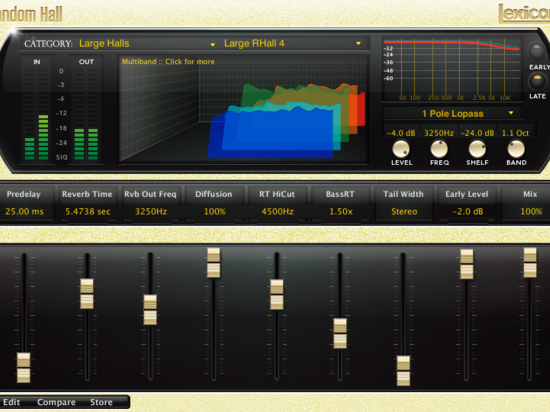Open the Large RHall 4 preset arrow

click(358, 43)
